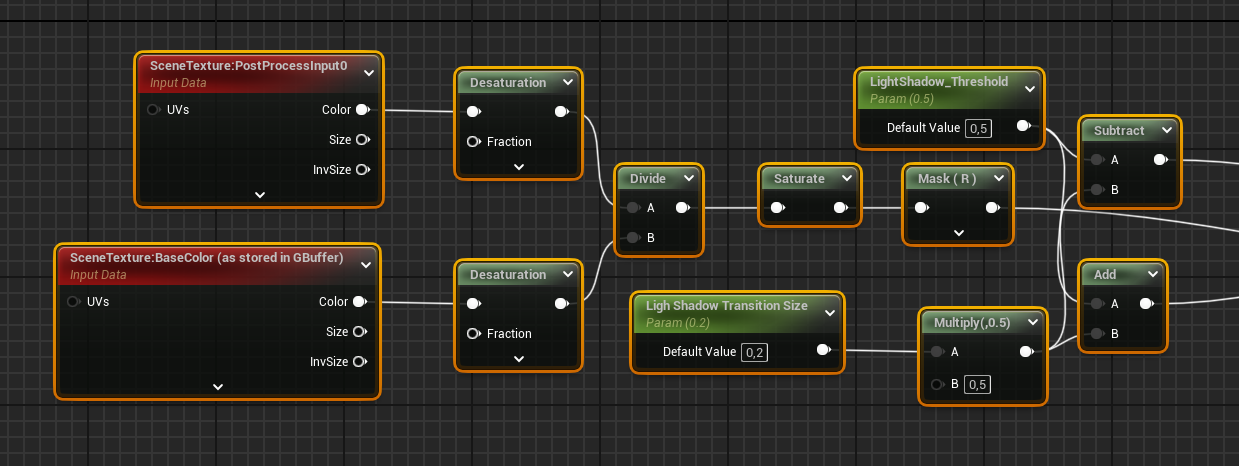Collapse the PostProcessInput0 node header chevron
This screenshot has height=466, width=1239.
point(368,72)
